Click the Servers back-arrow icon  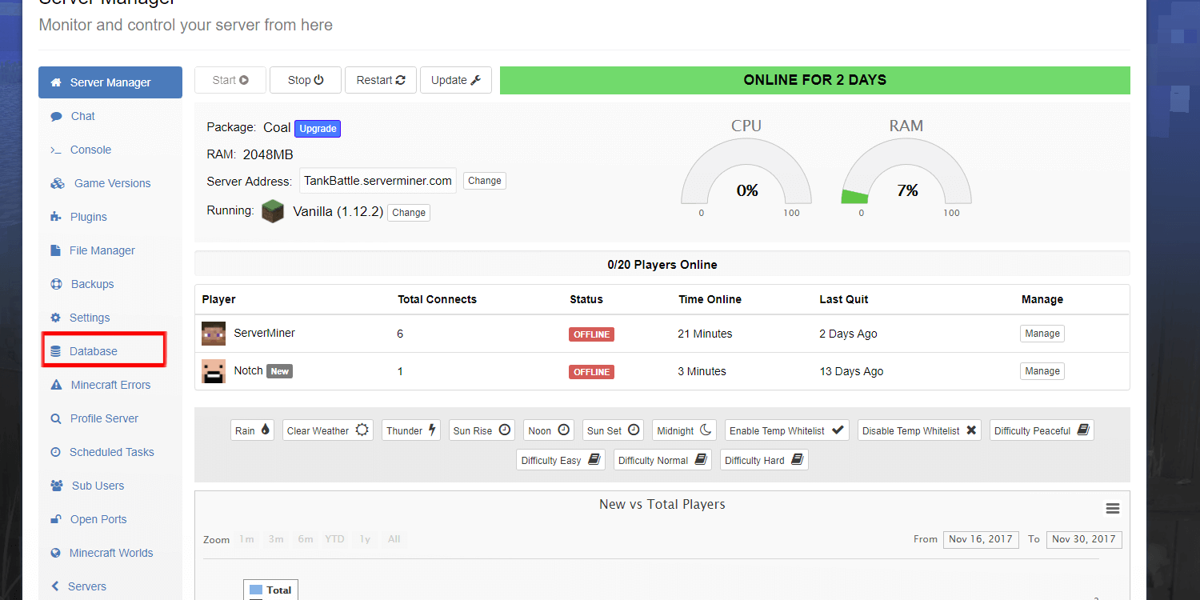(x=55, y=587)
